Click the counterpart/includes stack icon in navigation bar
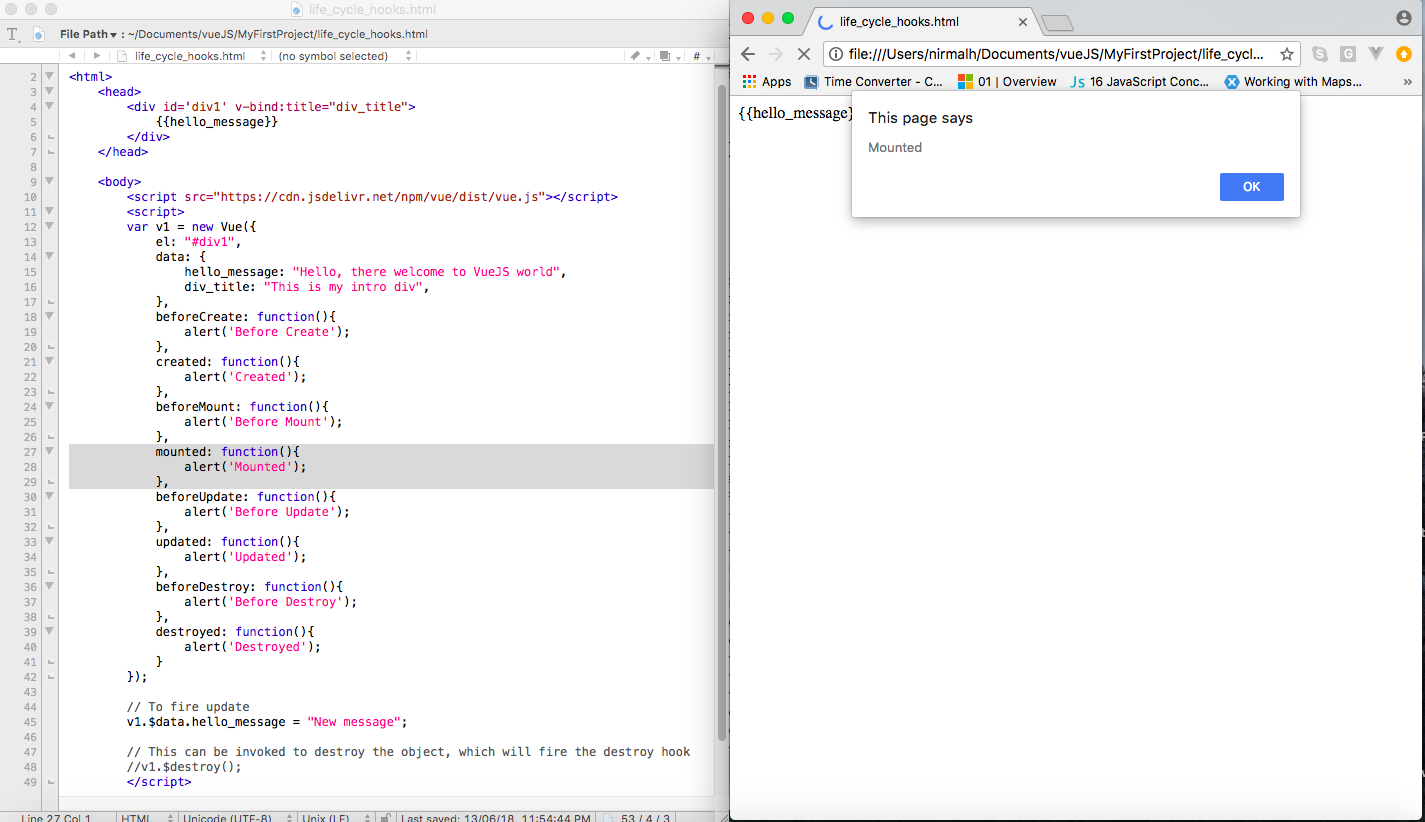1425x822 pixels. tap(667, 56)
